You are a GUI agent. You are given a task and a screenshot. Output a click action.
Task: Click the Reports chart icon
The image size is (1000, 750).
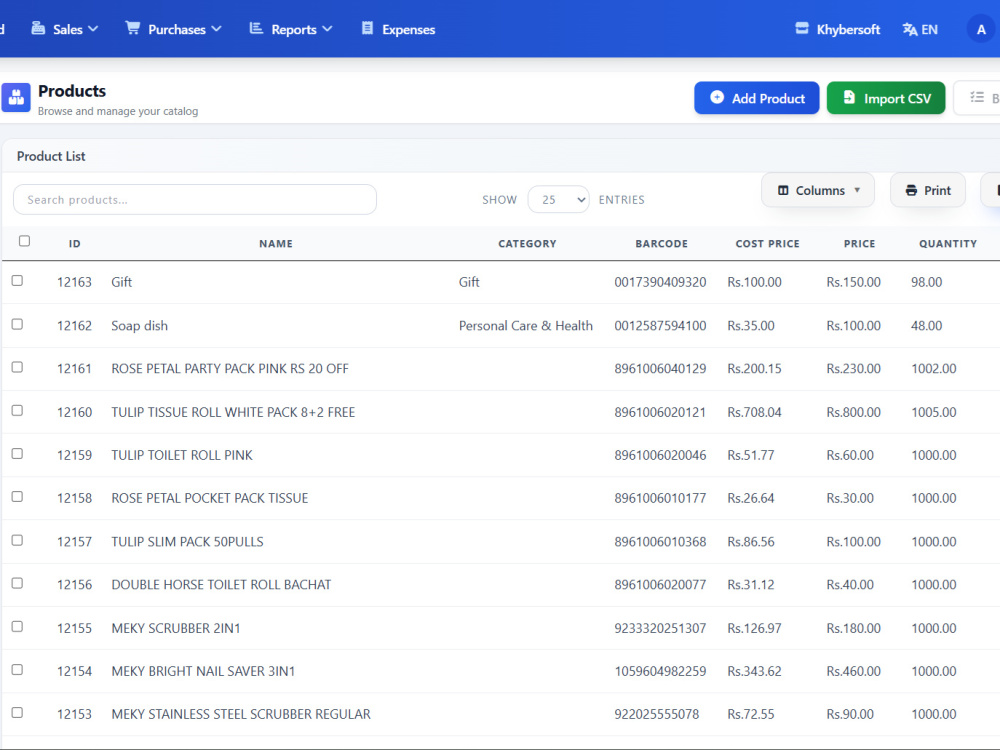(256, 28)
